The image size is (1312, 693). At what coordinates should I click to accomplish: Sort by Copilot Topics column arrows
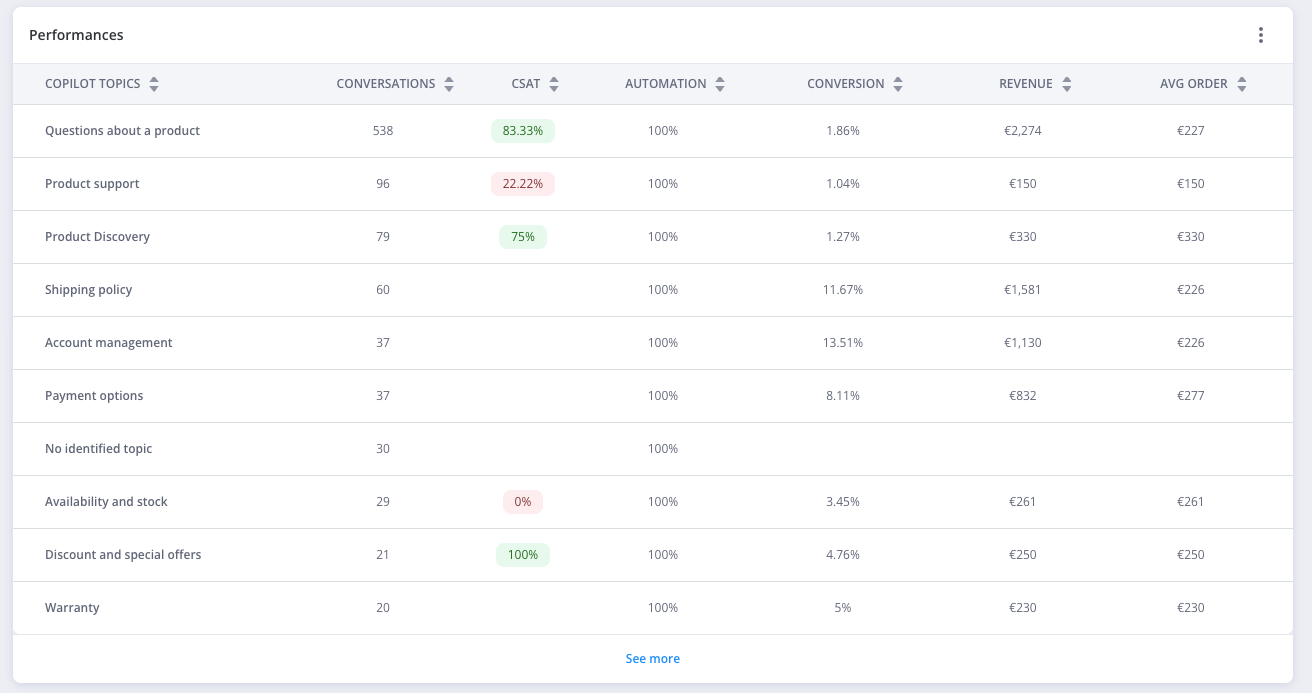[154, 85]
